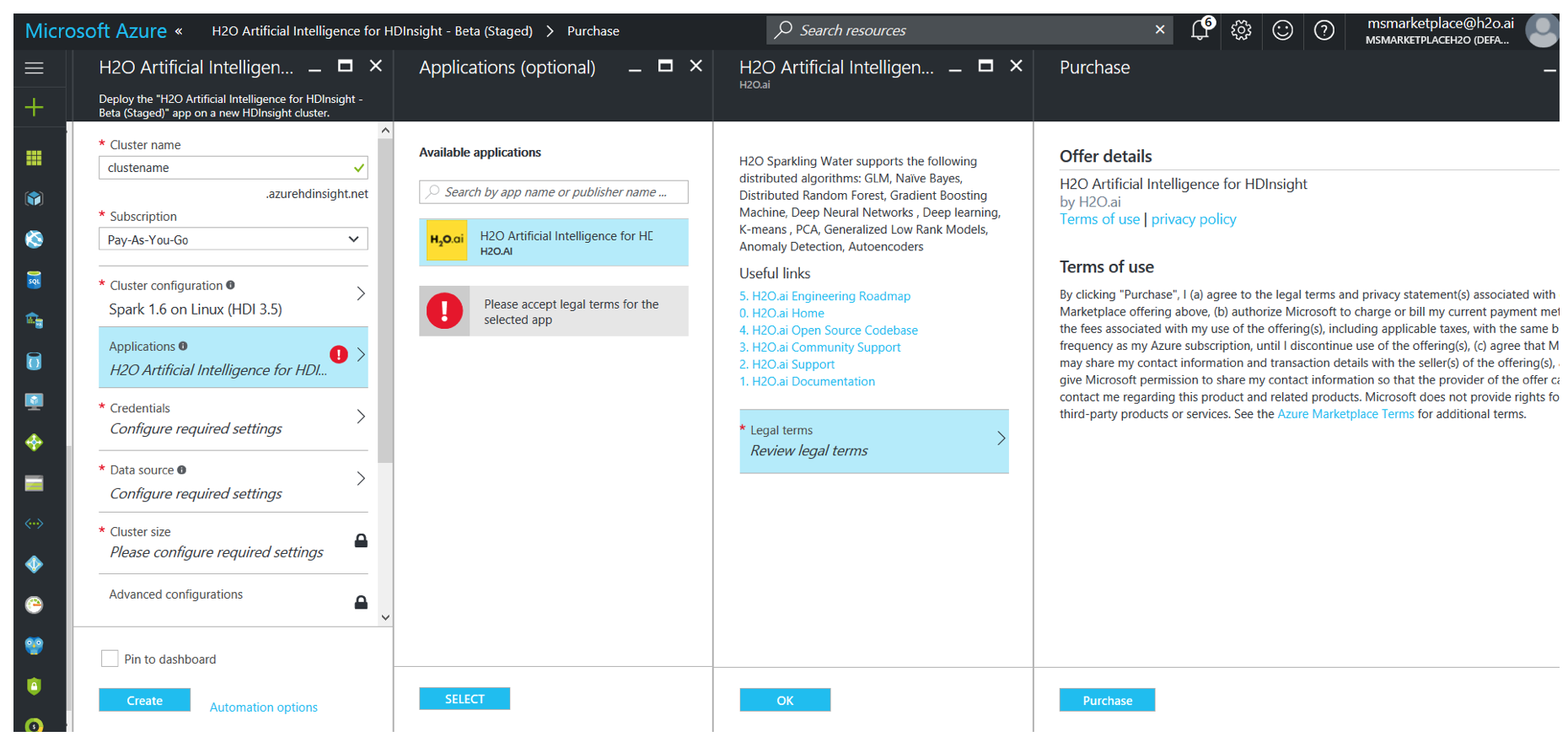Click the Cluster name input field
This screenshot has width=1568, height=742.
(x=226, y=168)
